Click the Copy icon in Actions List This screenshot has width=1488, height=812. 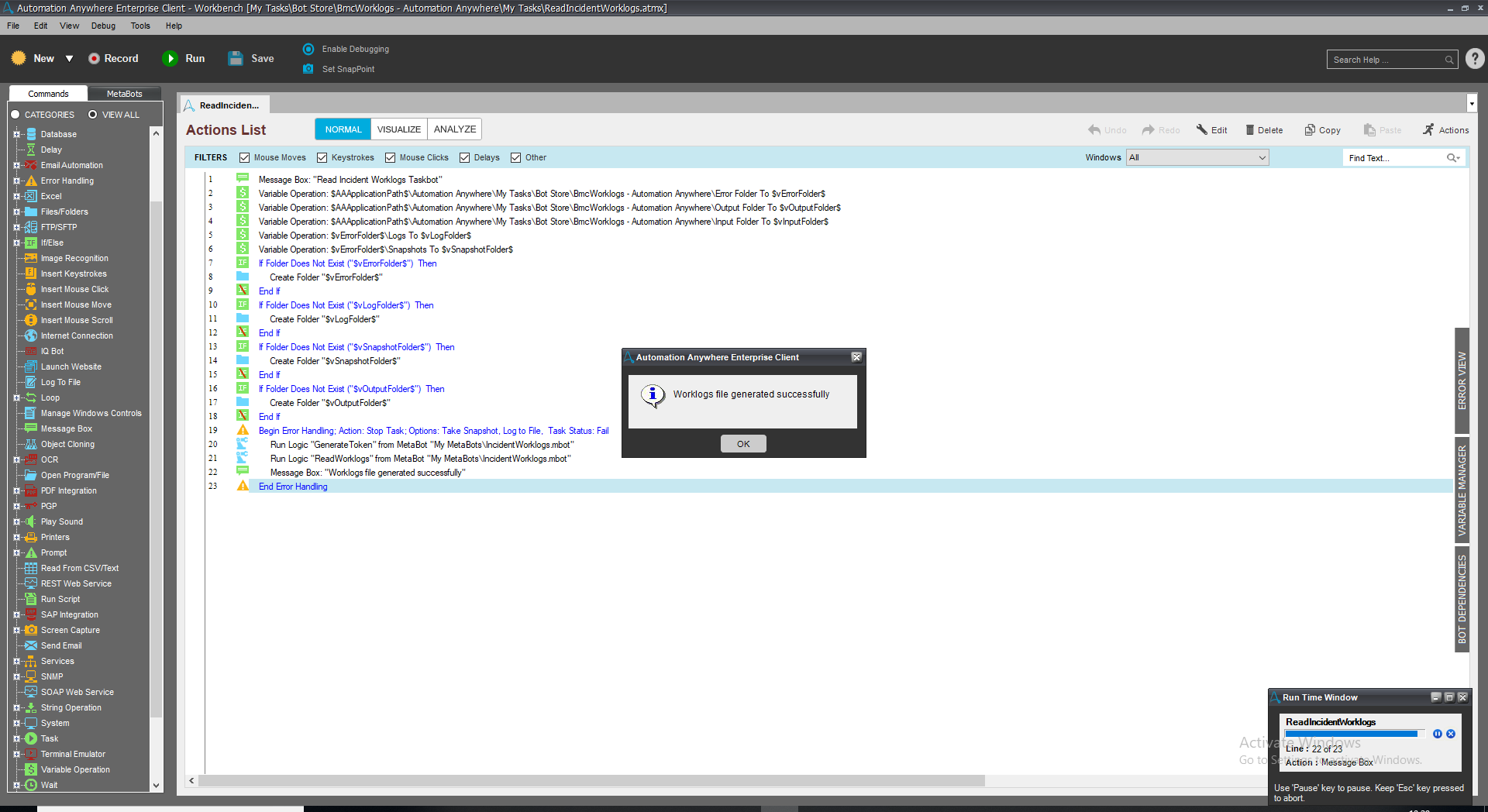click(x=1310, y=130)
